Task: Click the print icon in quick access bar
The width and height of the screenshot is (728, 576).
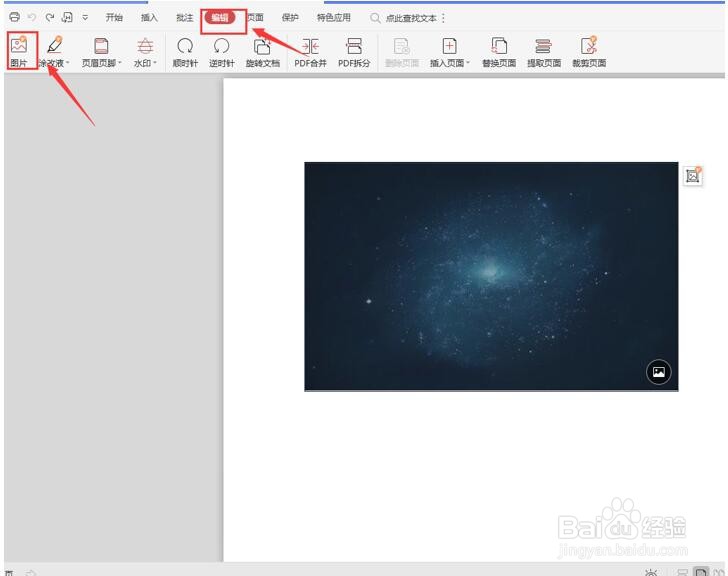Action: (14, 17)
